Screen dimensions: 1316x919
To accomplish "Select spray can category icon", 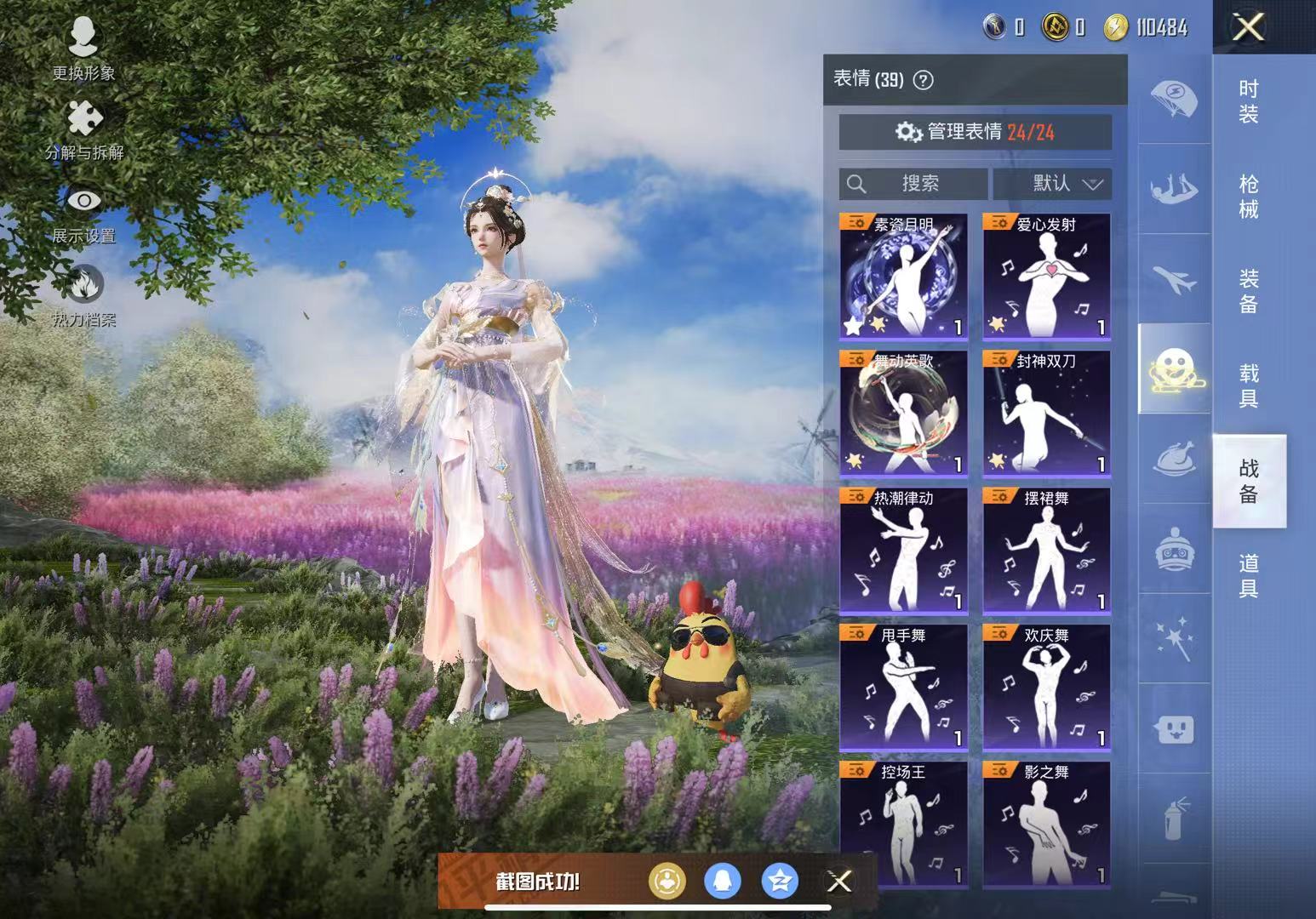I will (1174, 819).
